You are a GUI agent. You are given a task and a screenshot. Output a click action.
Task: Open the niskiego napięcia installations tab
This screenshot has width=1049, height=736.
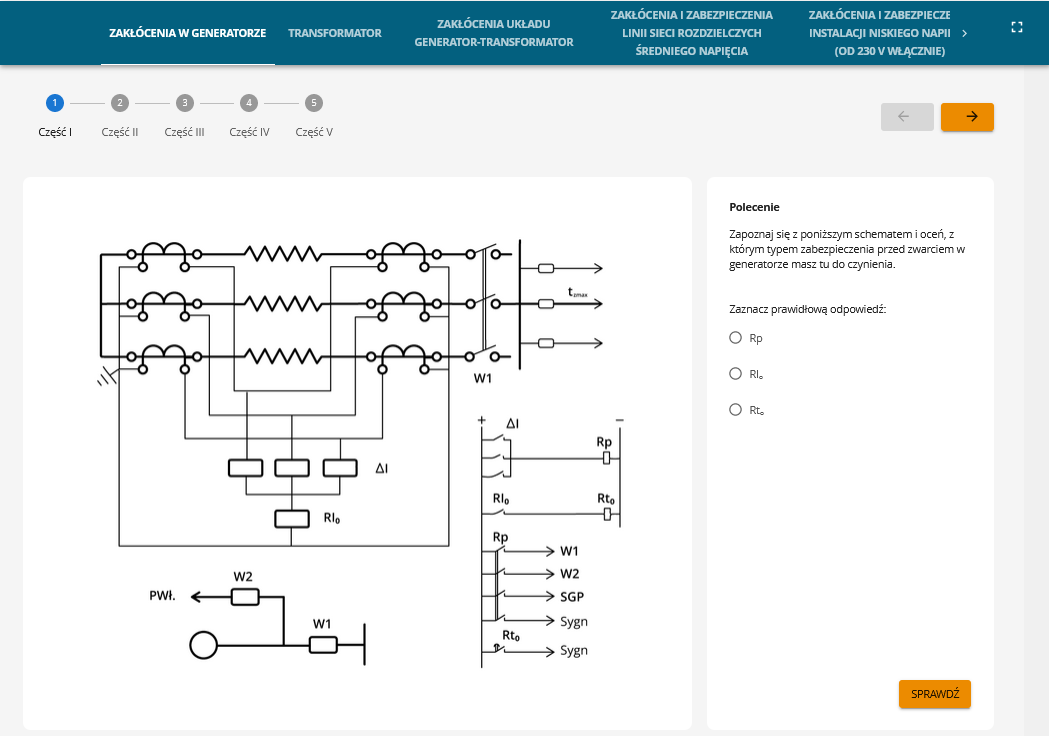pos(878,33)
